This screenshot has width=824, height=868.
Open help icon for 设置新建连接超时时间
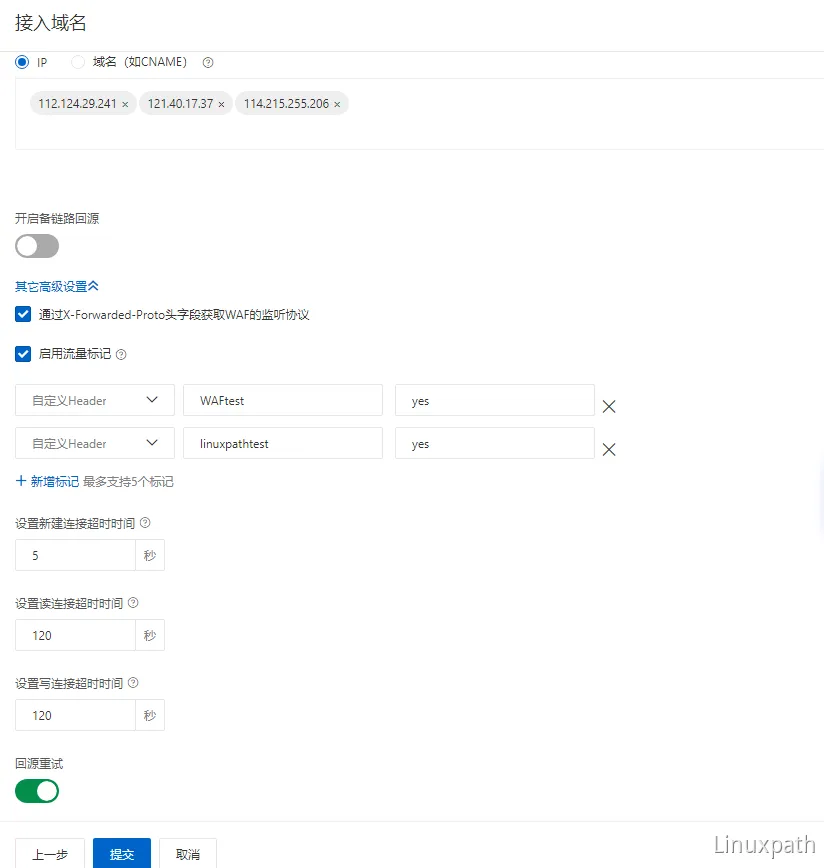pyautogui.click(x=145, y=523)
